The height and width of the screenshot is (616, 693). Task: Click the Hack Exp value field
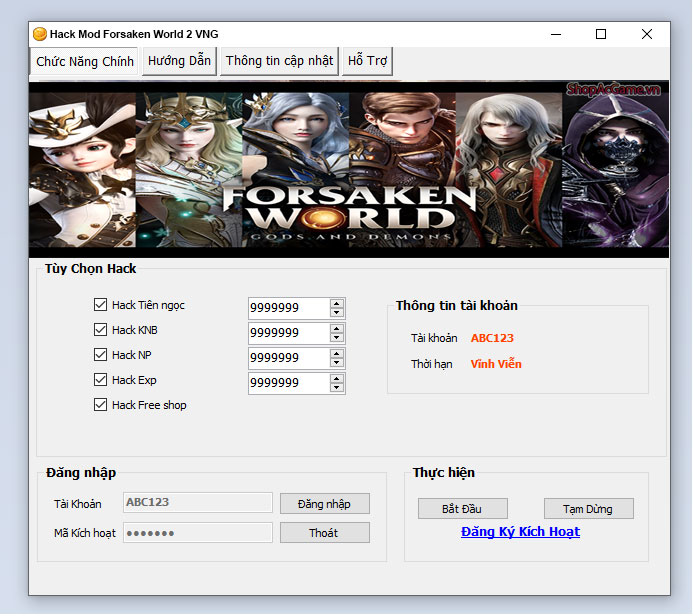289,383
